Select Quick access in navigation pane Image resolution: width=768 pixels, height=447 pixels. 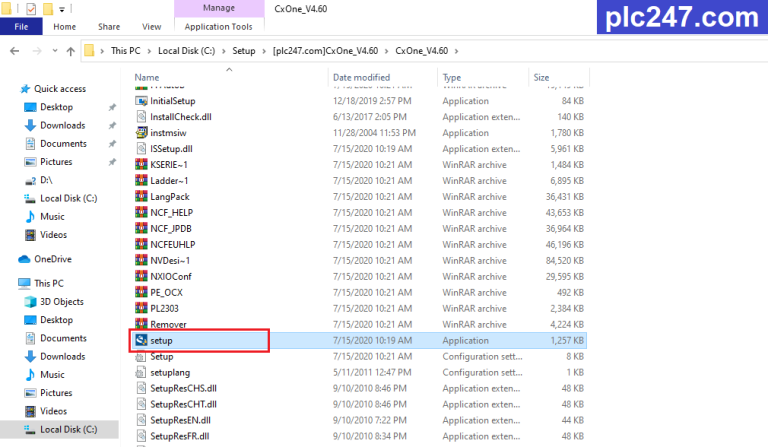60,89
